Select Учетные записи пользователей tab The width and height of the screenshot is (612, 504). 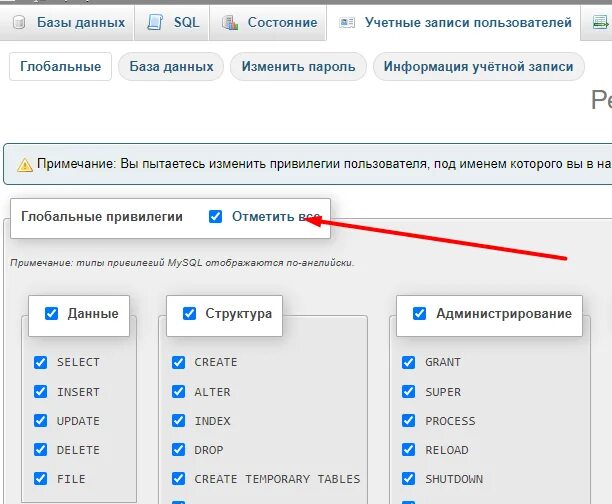(x=454, y=22)
